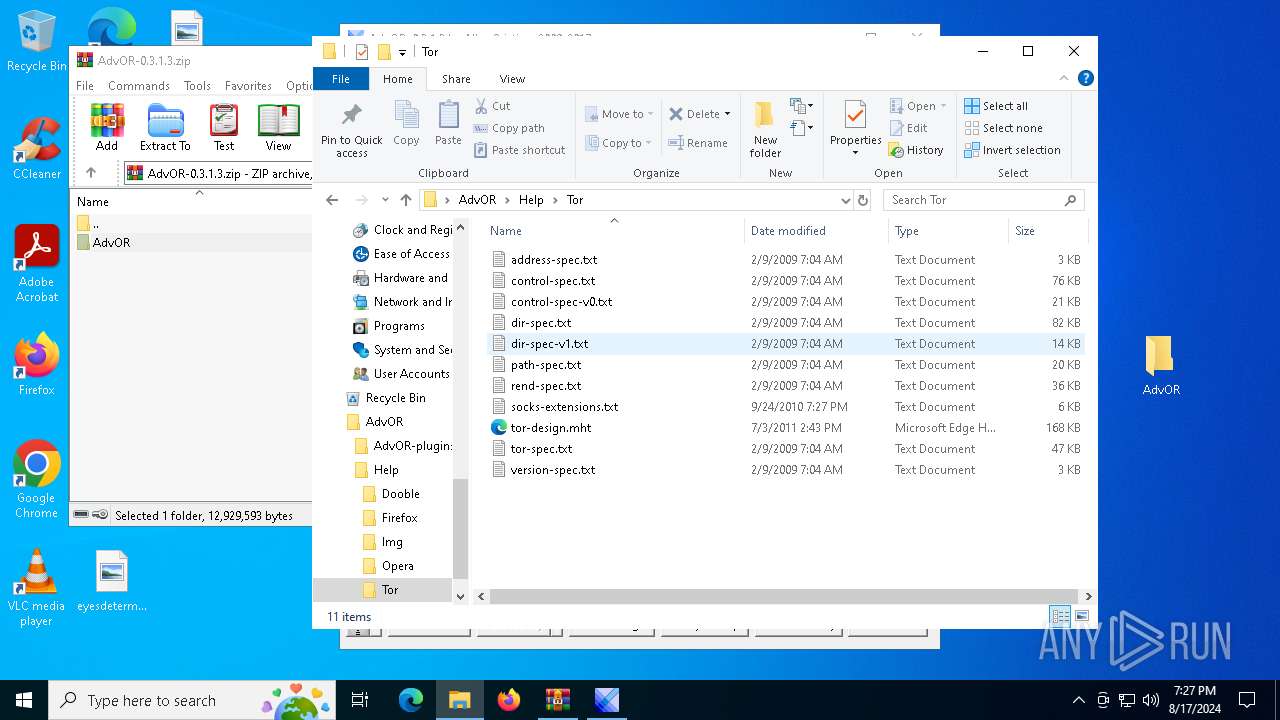Click Help in address breadcrumb
This screenshot has height=720, width=1280.
coord(531,200)
